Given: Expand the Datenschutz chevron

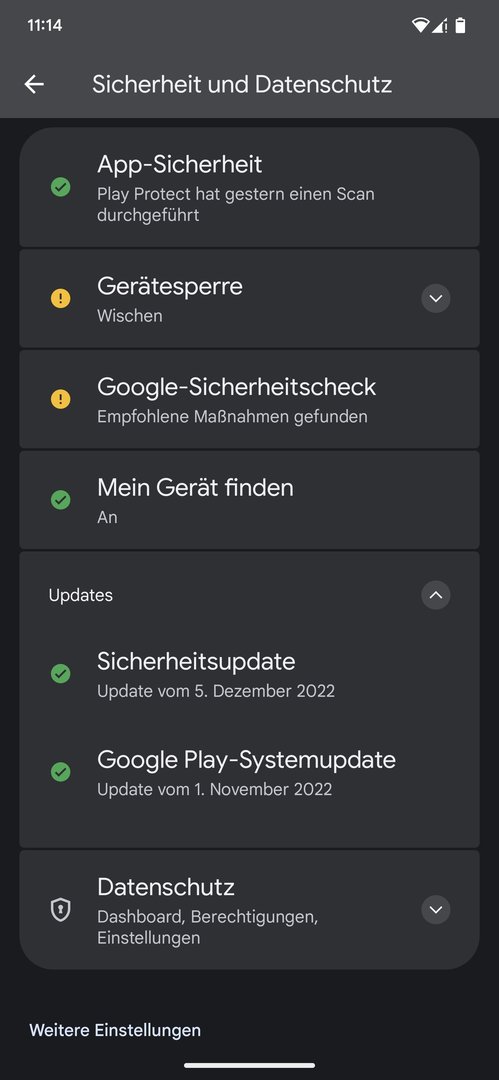Looking at the screenshot, I should (436, 909).
